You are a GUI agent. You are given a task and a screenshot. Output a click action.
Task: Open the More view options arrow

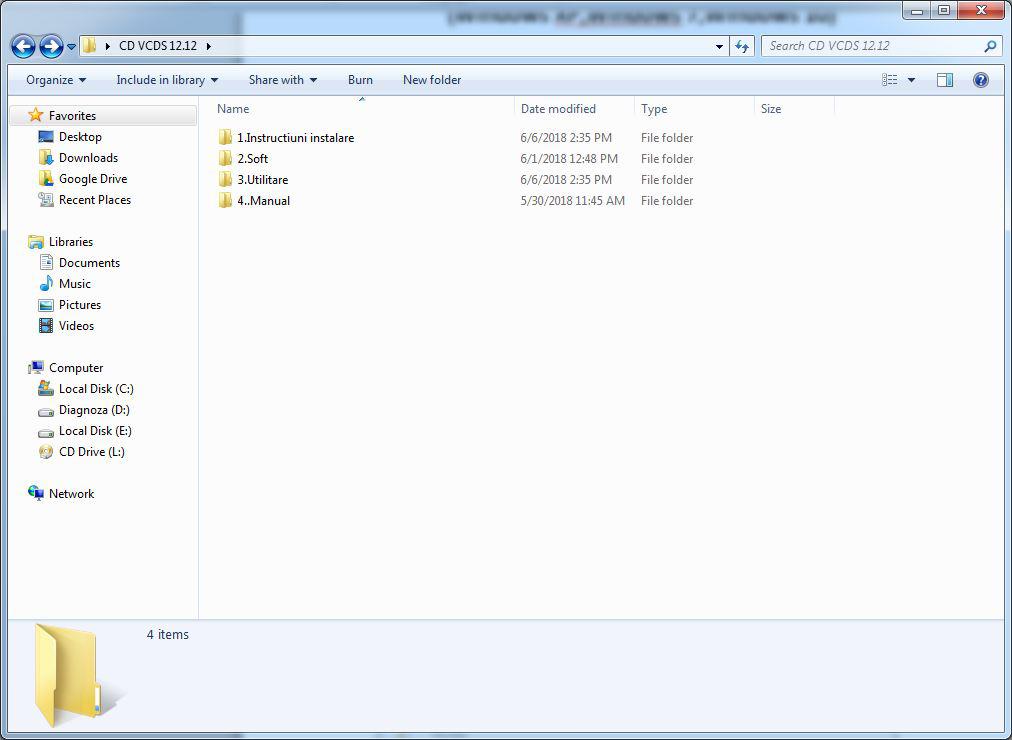click(x=911, y=80)
